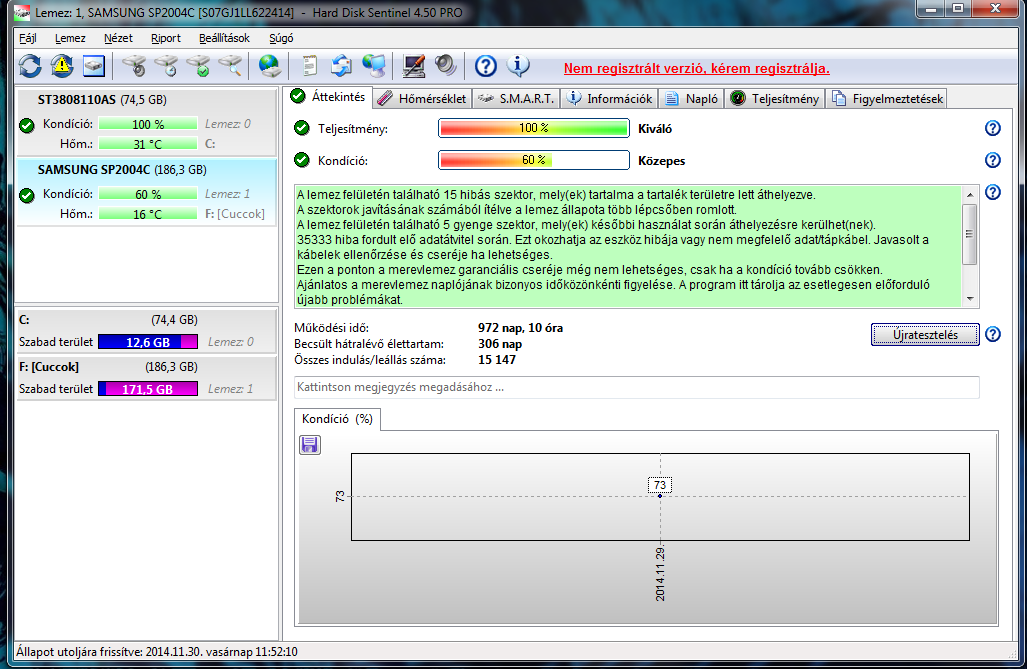The height and width of the screenshot is (669, 1027).
Task: Click the 'Kiváló' performance rating text
Action: tap(655, 129)
